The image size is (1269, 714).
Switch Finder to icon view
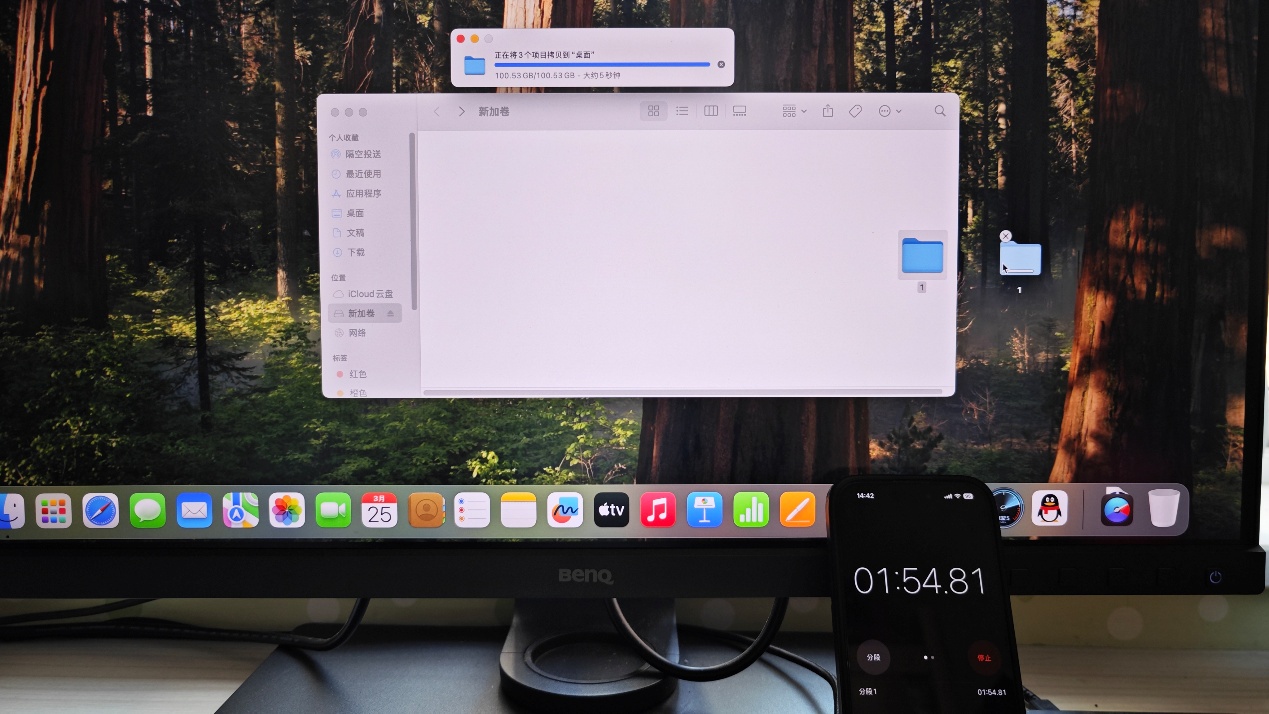coord(653,111)
